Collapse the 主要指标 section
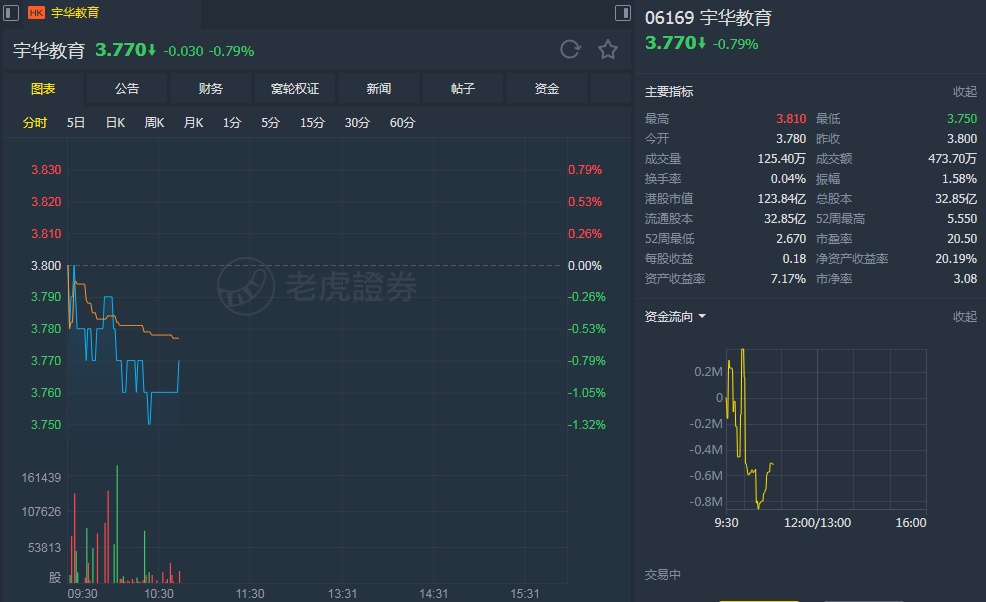The height and width of the screenshot is (602, 986). click(964, 92)
